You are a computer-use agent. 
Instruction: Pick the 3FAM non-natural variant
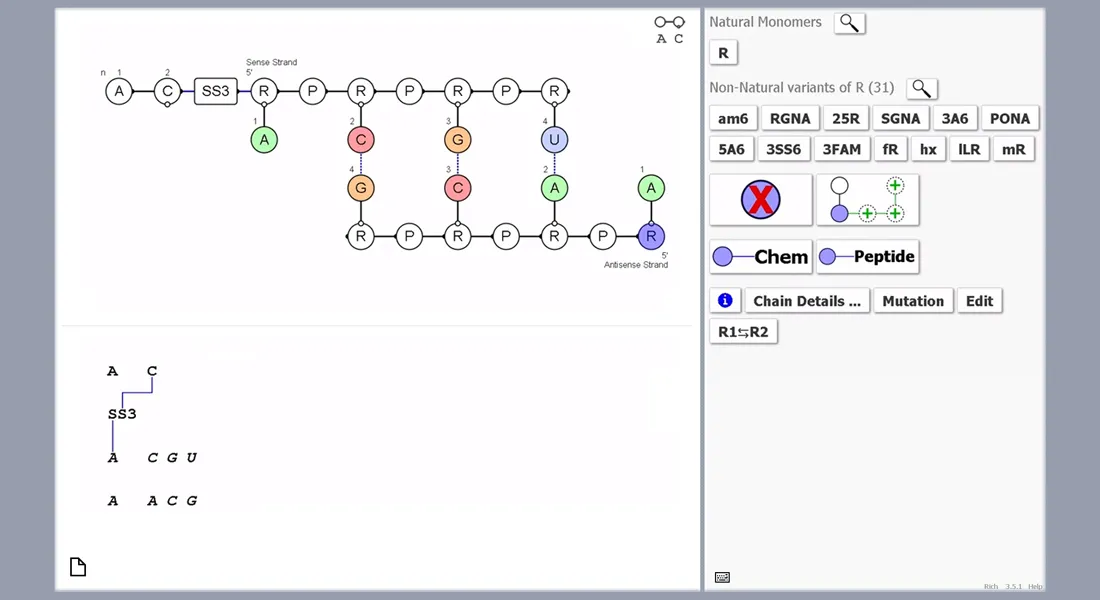pyautogui.click(x=841, y=149)
